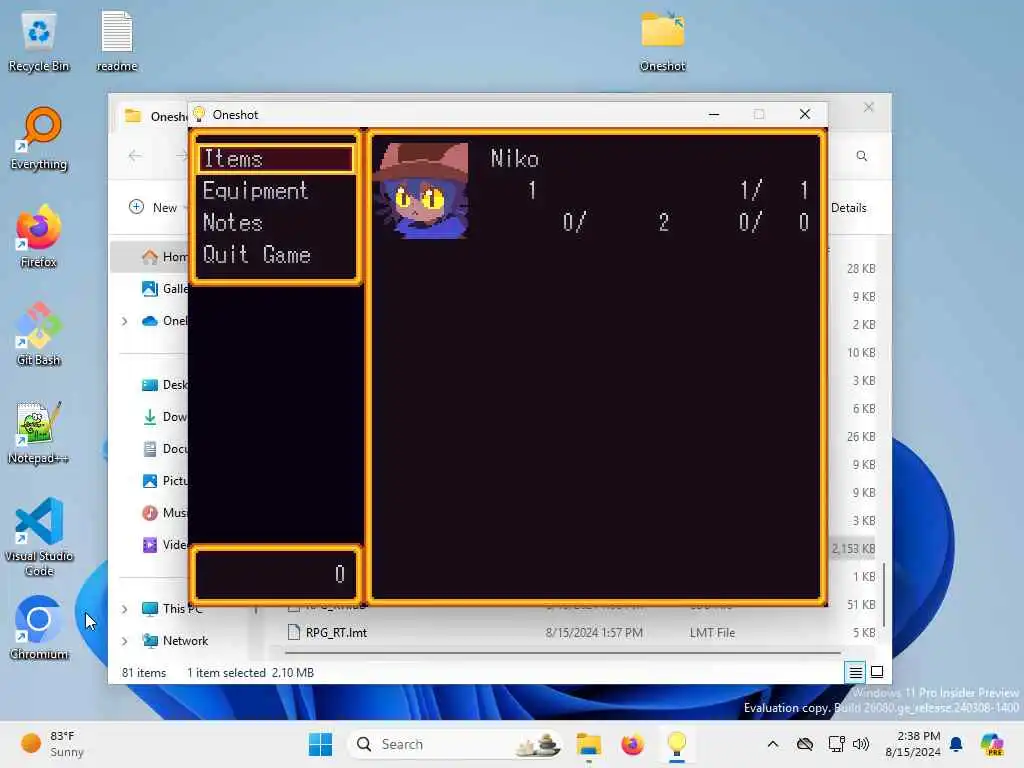Launch Visual Studio Code from desktop
This screenshot has width=1024, height=768.
[39, 538]
